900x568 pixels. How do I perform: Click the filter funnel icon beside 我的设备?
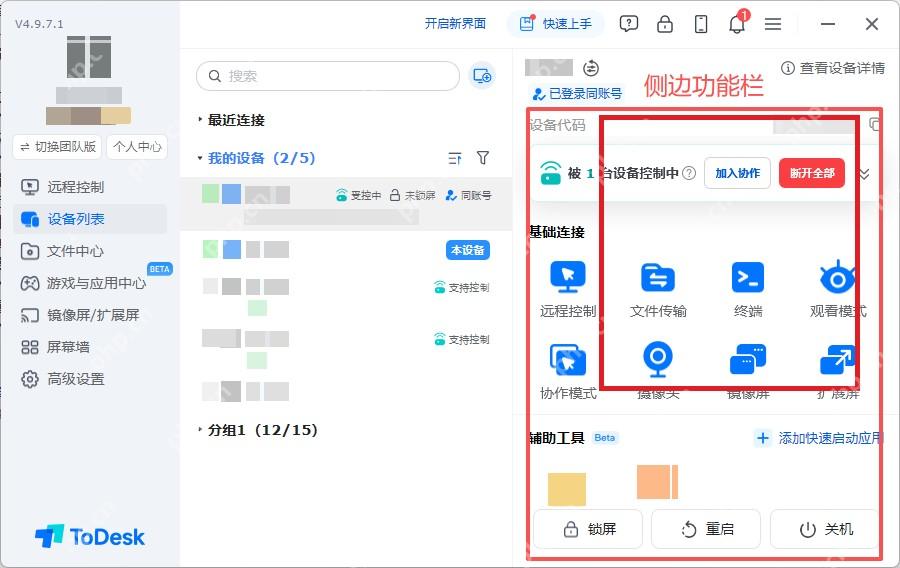[x=483, y=158]
